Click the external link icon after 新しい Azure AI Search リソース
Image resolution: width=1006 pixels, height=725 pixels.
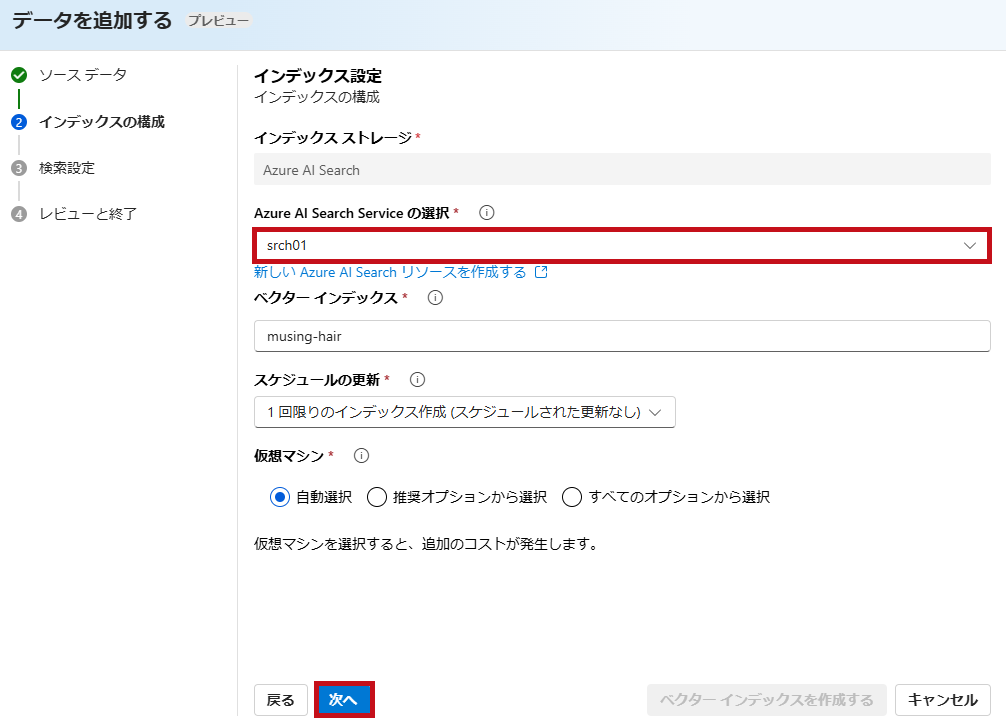tap(541, 272)
